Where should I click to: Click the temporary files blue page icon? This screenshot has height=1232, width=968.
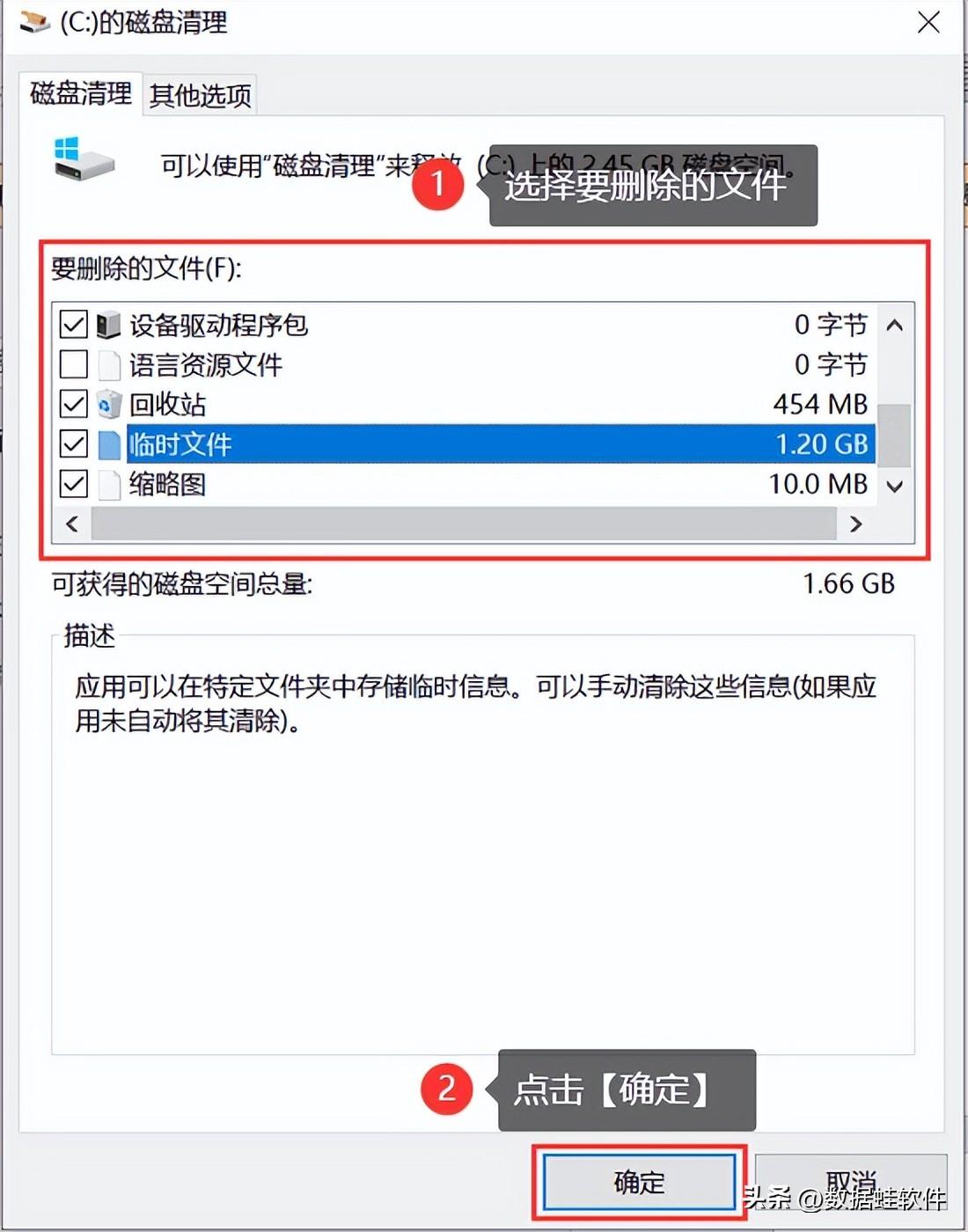[x=109, y=444]
